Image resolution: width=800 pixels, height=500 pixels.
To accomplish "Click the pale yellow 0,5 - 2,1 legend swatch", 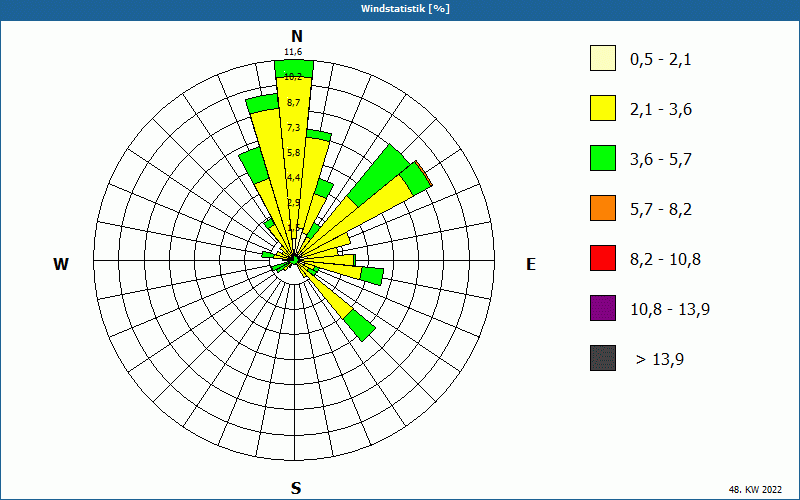I will tap(603, 58).
